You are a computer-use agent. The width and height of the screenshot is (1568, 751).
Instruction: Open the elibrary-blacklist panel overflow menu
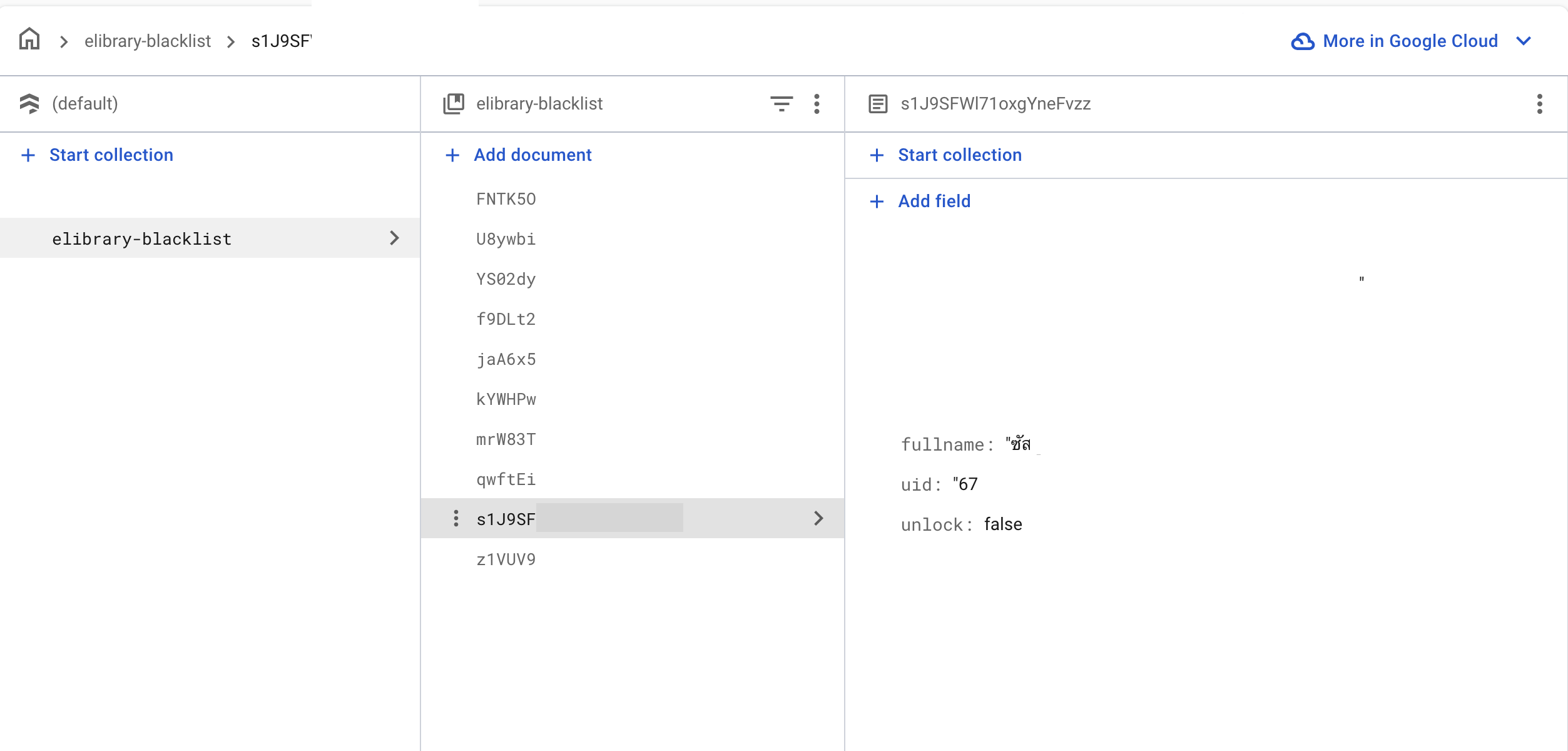(x=817, y=104)
